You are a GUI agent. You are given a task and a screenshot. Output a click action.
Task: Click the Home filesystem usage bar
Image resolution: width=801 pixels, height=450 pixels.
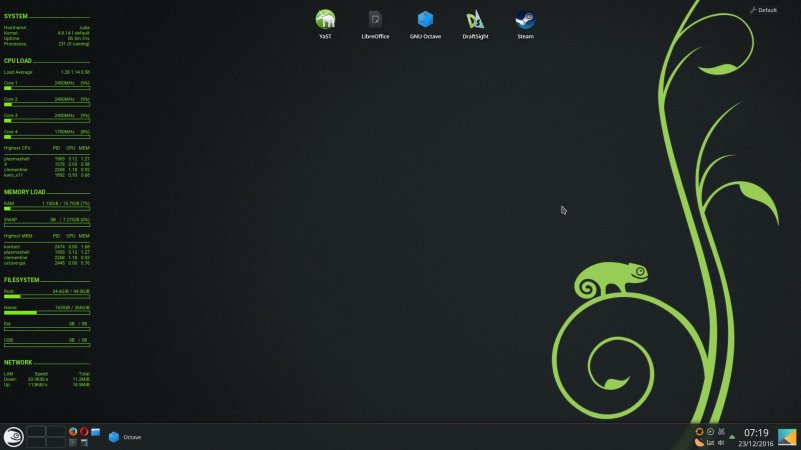click(x=47, y=313)
